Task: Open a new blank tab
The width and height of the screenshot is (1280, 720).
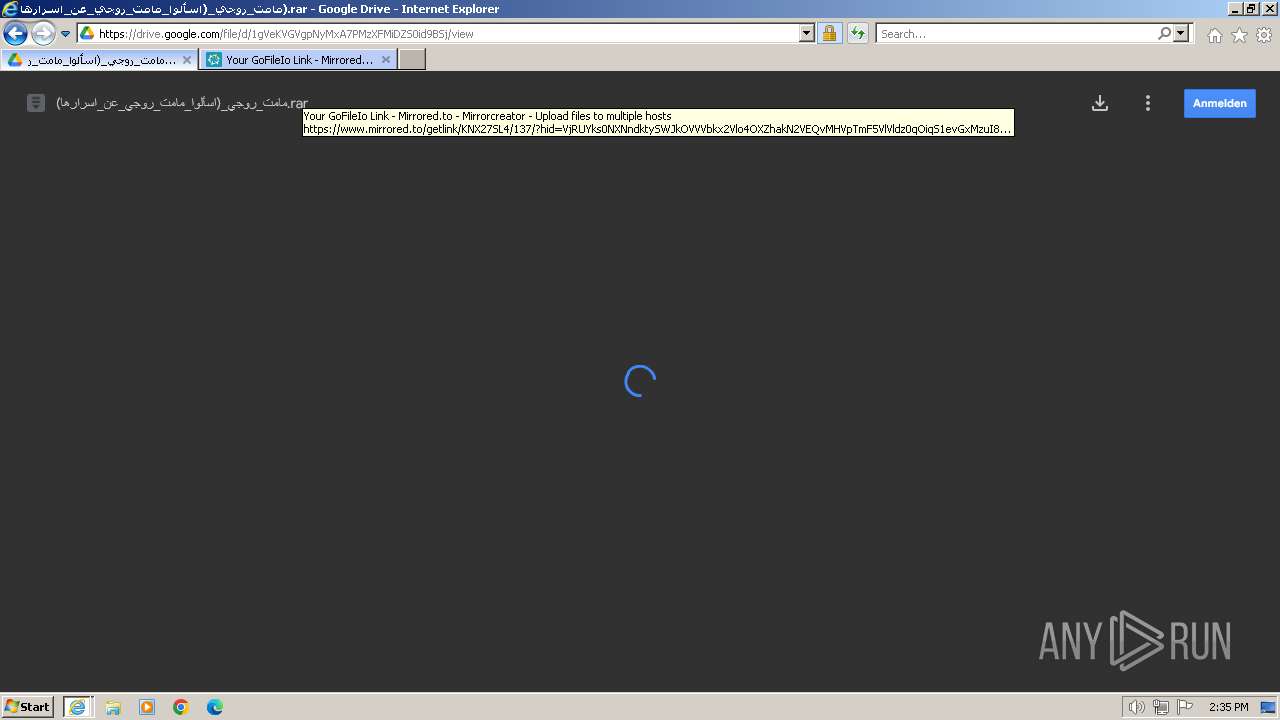Action: click(x=412, y=60)
